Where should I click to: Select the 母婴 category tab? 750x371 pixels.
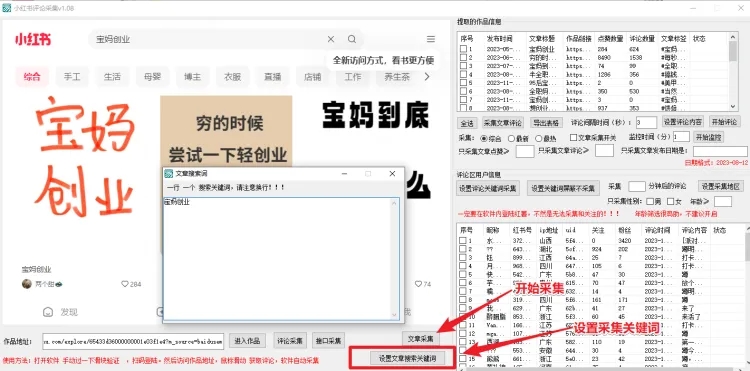152,76
